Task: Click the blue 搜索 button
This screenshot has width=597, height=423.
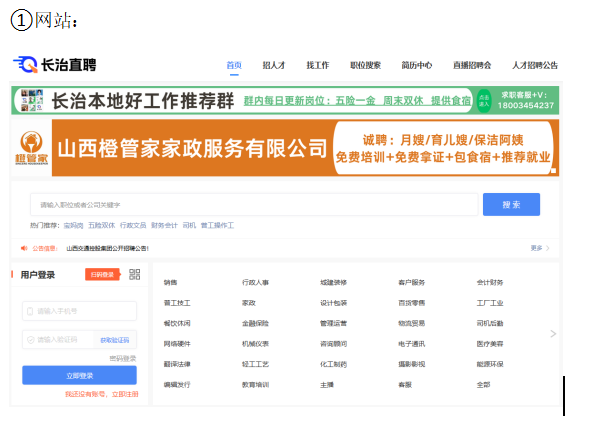Action: coord(511,204)
